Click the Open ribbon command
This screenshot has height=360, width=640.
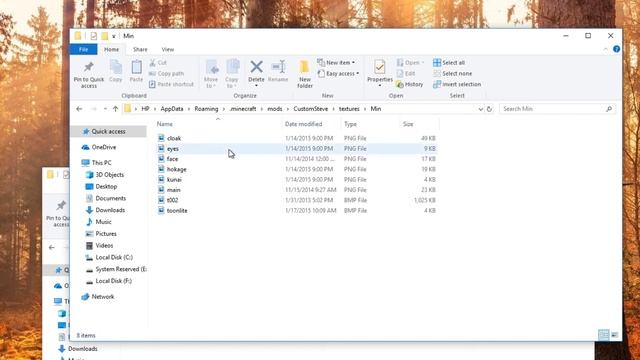point(410,62)
